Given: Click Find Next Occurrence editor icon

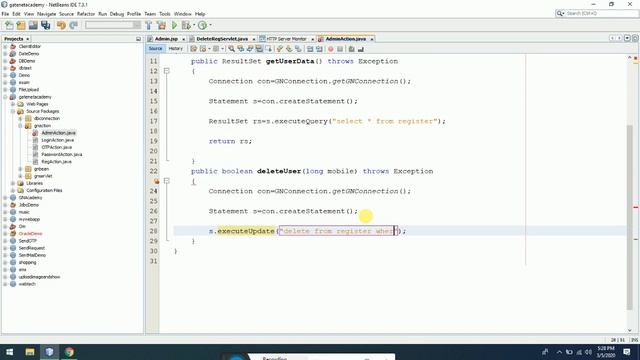Looking at the screenshot, I should click(x=250, y=49).
